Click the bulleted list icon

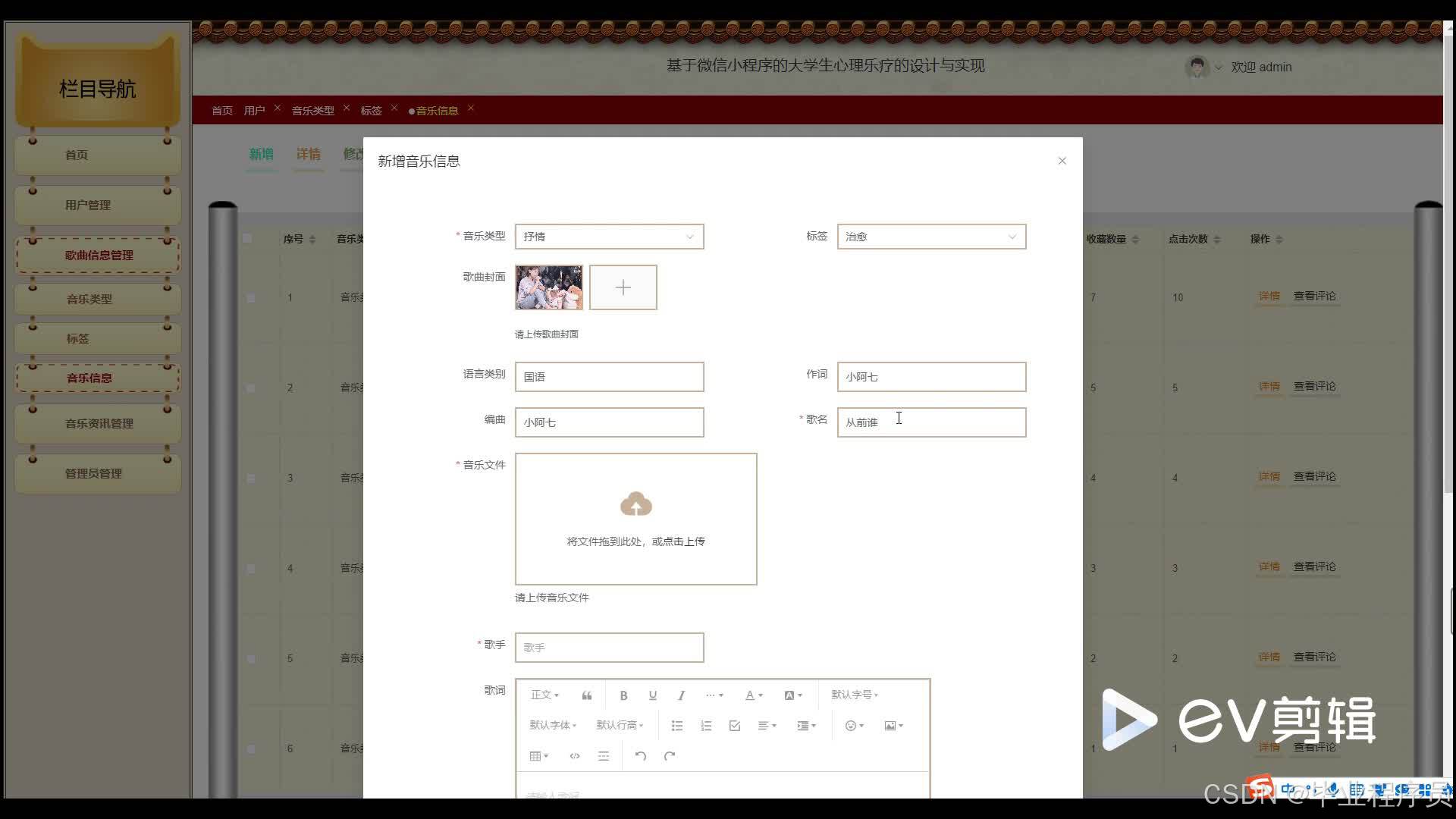click(676, 726)
